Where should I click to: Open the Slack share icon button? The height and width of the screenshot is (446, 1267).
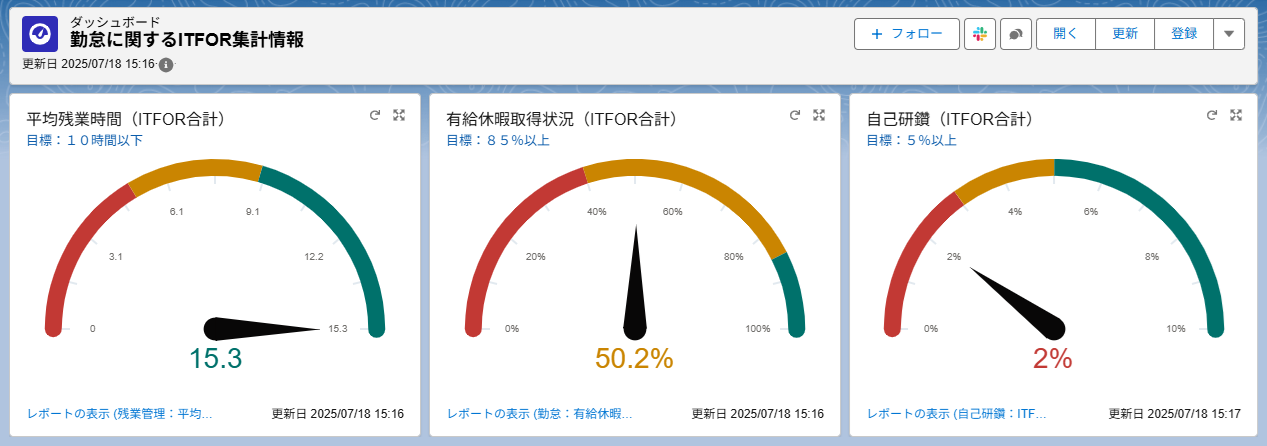(979, 33)
